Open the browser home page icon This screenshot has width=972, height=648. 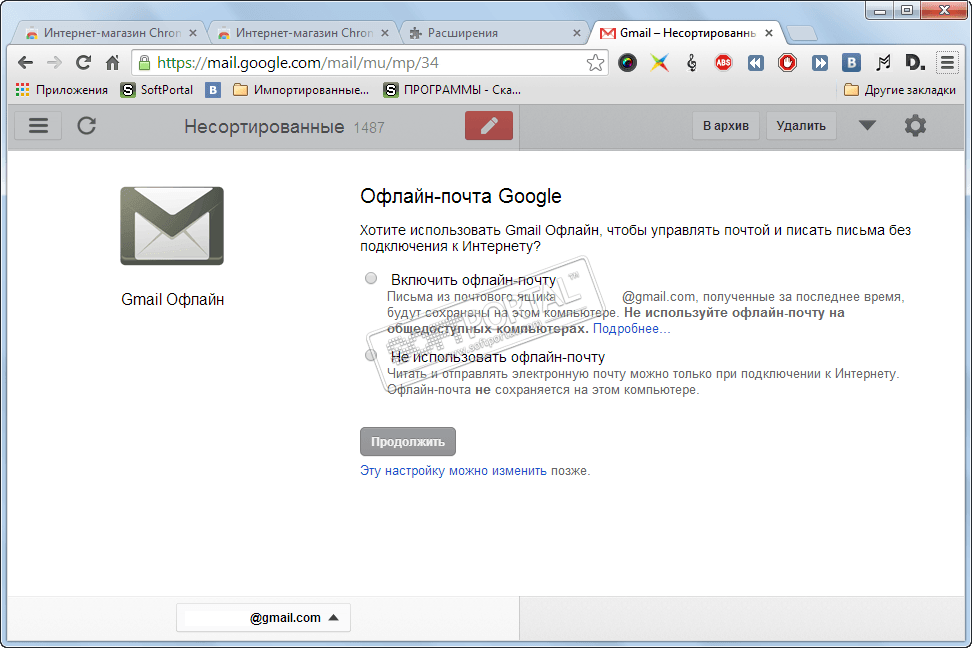pos(112,63)
